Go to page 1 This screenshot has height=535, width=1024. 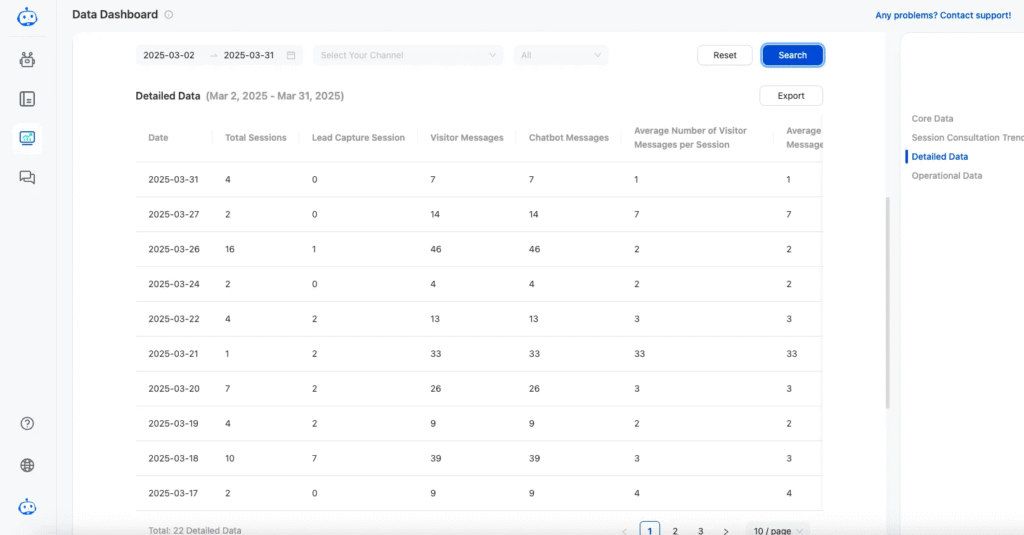[649, 530]
